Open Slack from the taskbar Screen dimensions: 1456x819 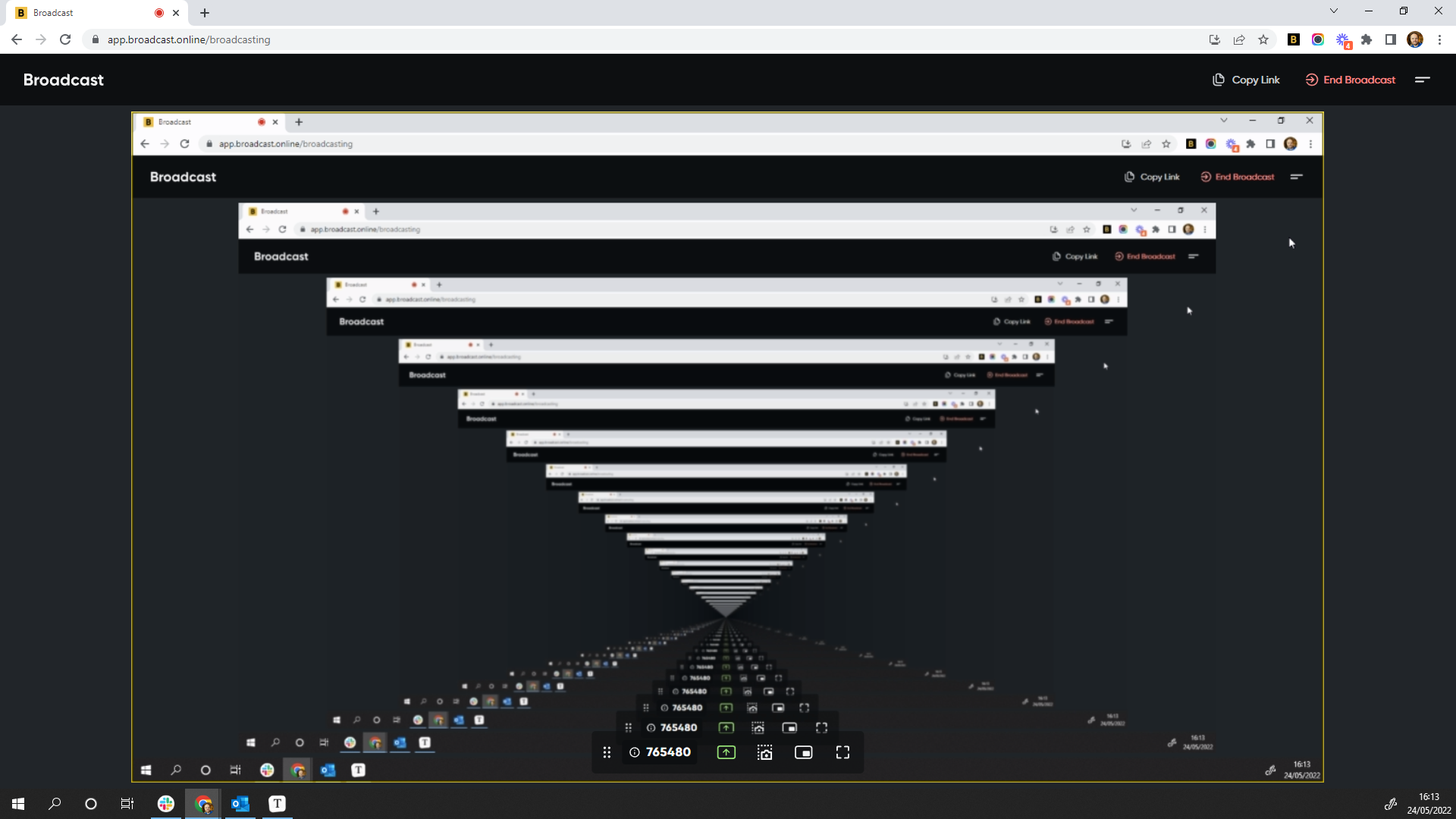pyautogui.click(x=165, y=804)
